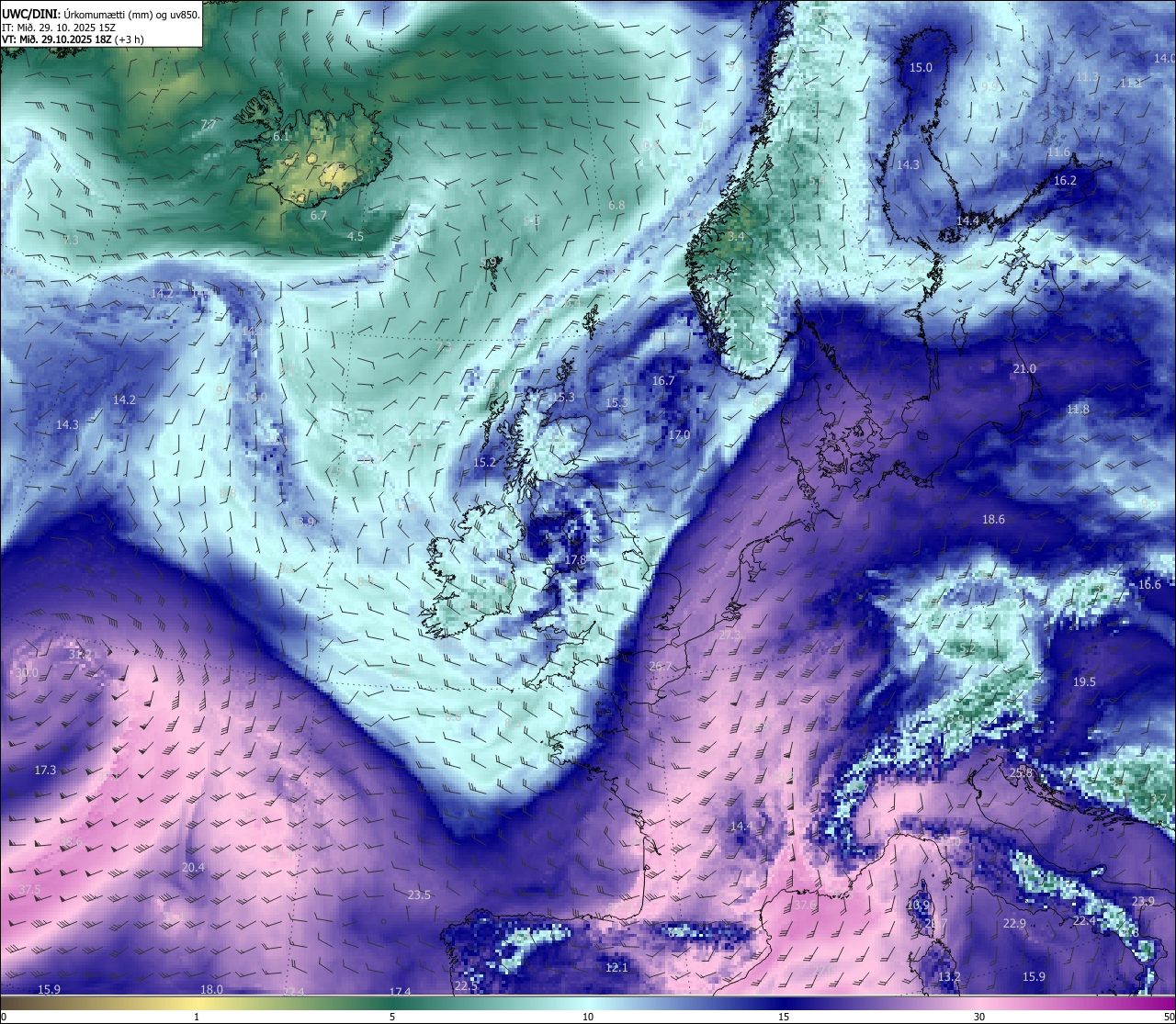Click the 17.3 value label
The height and width of the screenshot is (1024, 1176).
[x=45, y=770]
